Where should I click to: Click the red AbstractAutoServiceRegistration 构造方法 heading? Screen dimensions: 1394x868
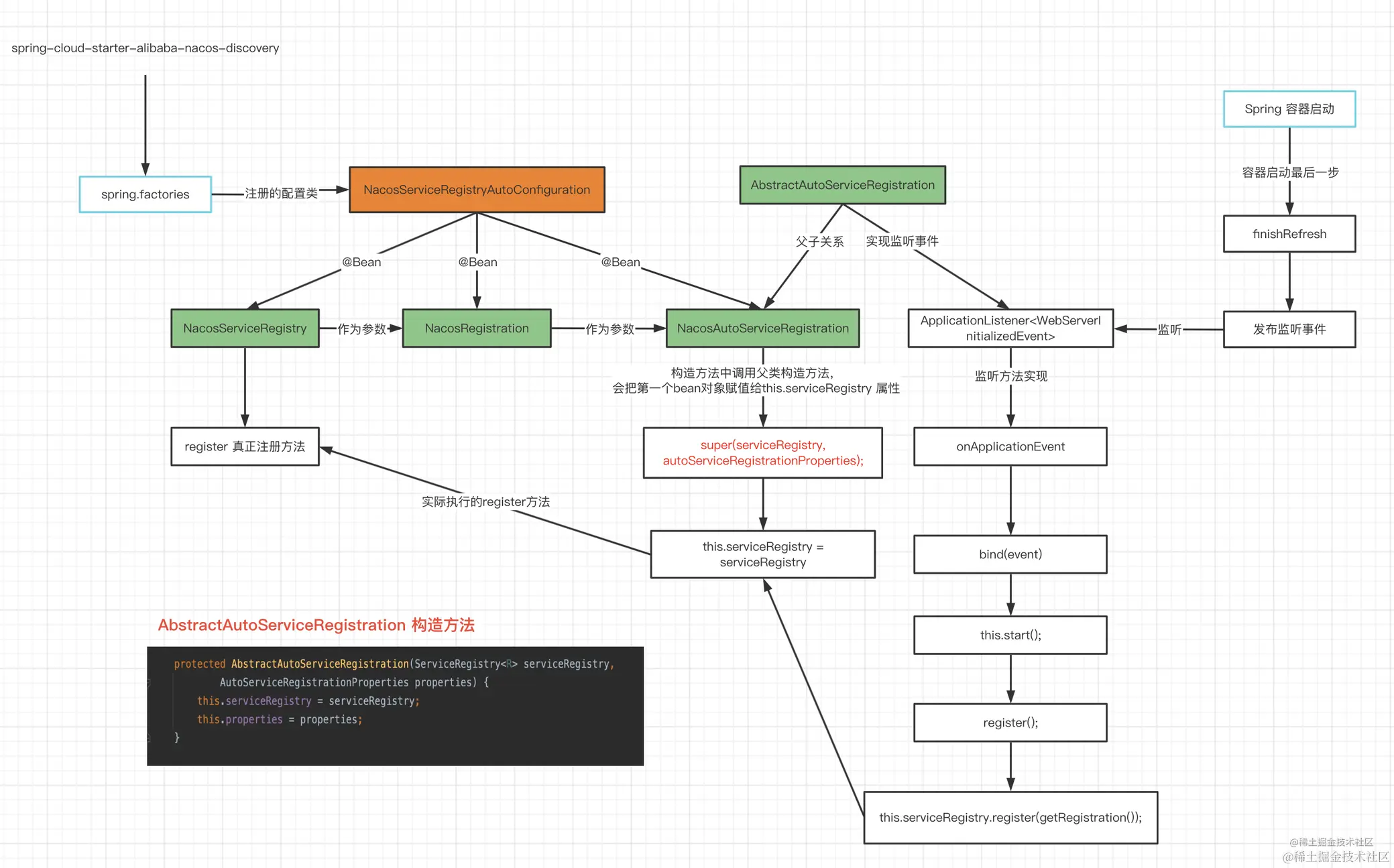pos(316,625)
